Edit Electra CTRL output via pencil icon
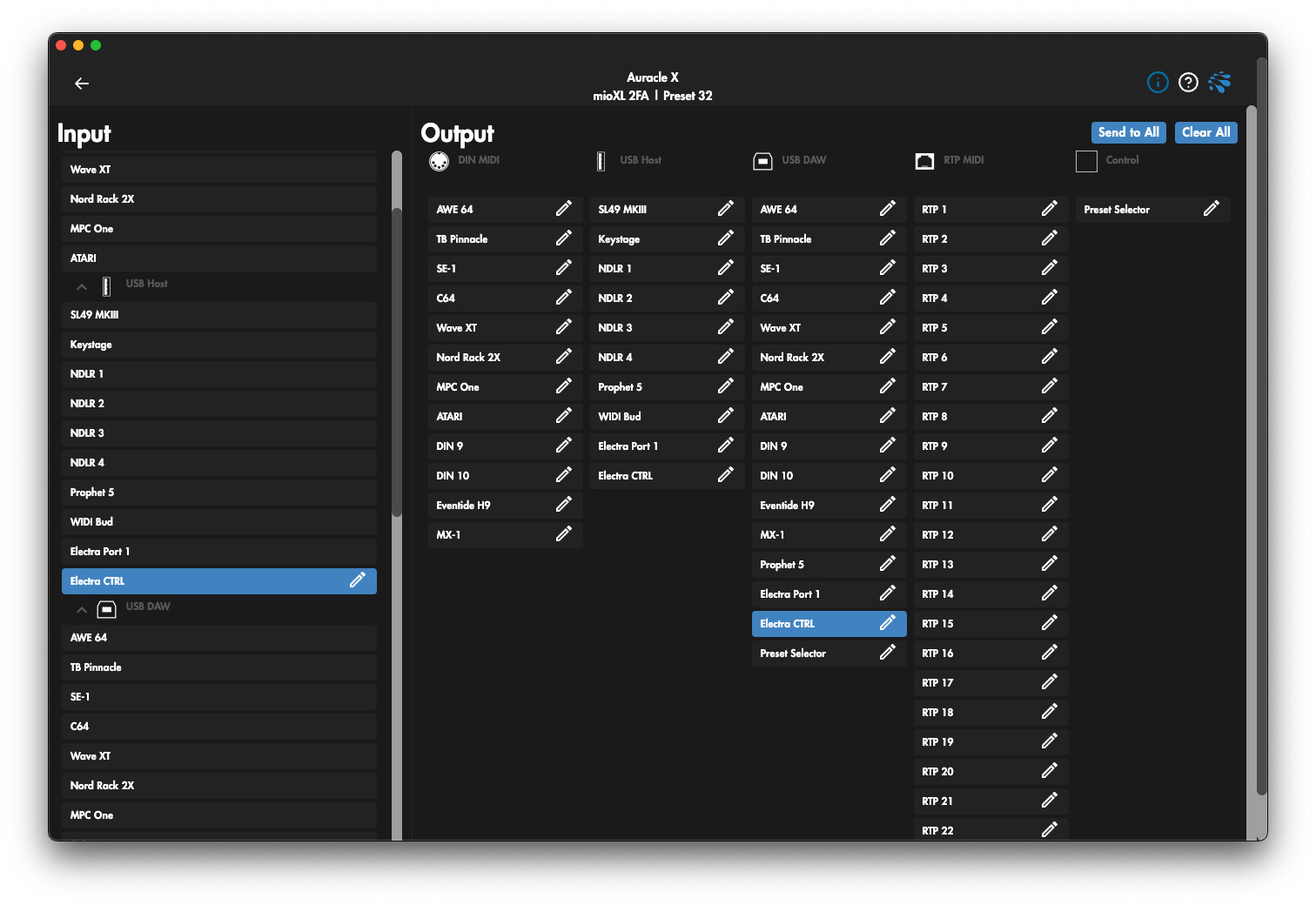Image resolution: width=1316 pixels, height=905 pixels. (x=888, y=623)
